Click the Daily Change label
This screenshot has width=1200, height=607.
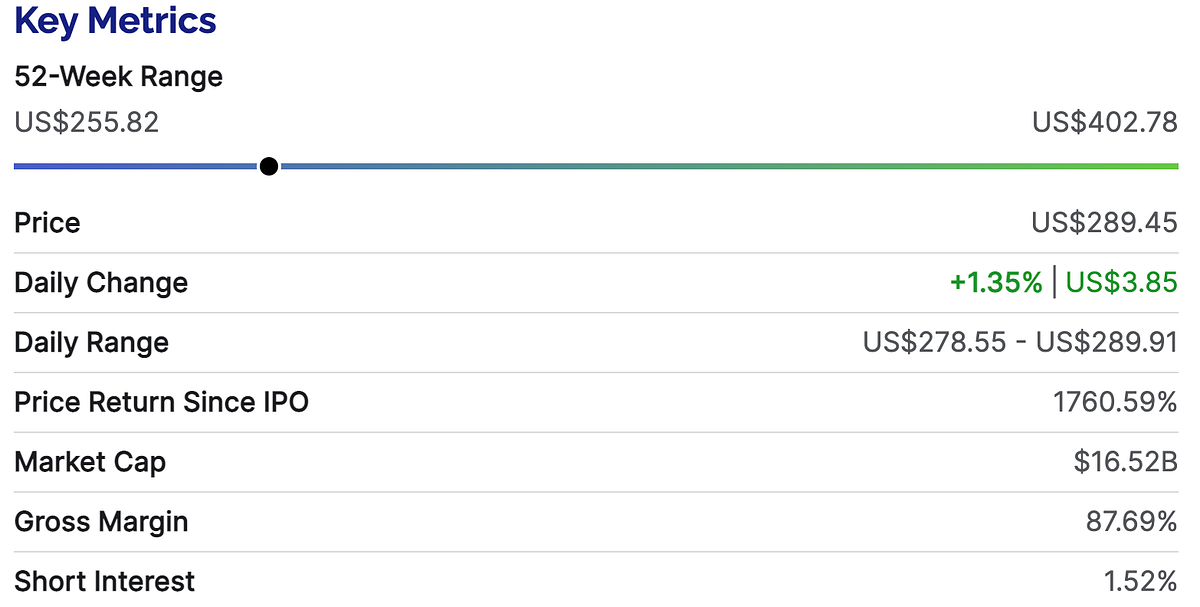(x=101, y=283)
